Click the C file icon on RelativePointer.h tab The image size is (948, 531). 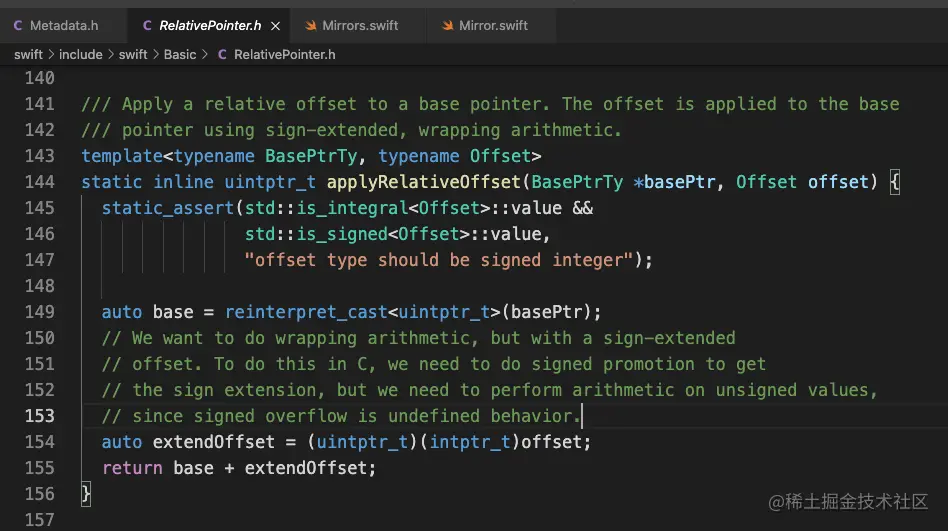point(147,25)
